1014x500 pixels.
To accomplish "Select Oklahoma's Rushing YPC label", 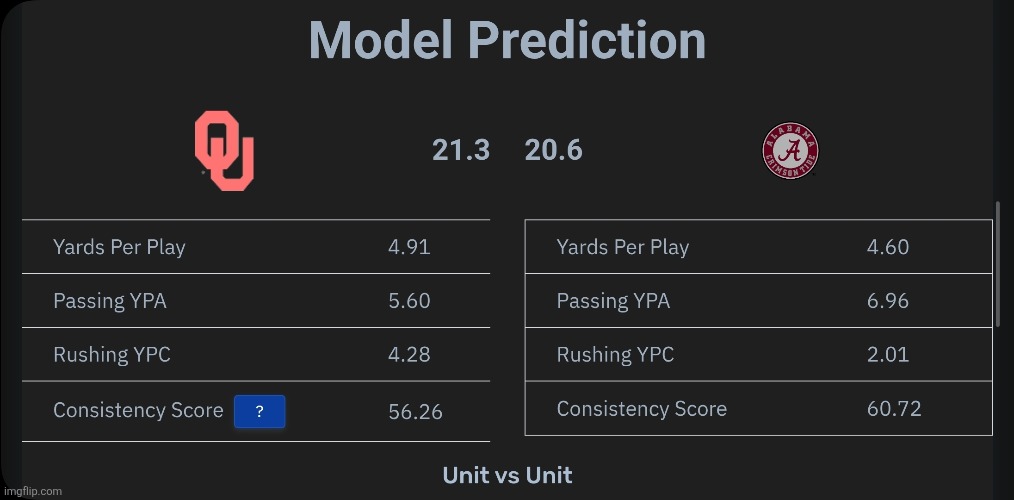I will 112,355.
